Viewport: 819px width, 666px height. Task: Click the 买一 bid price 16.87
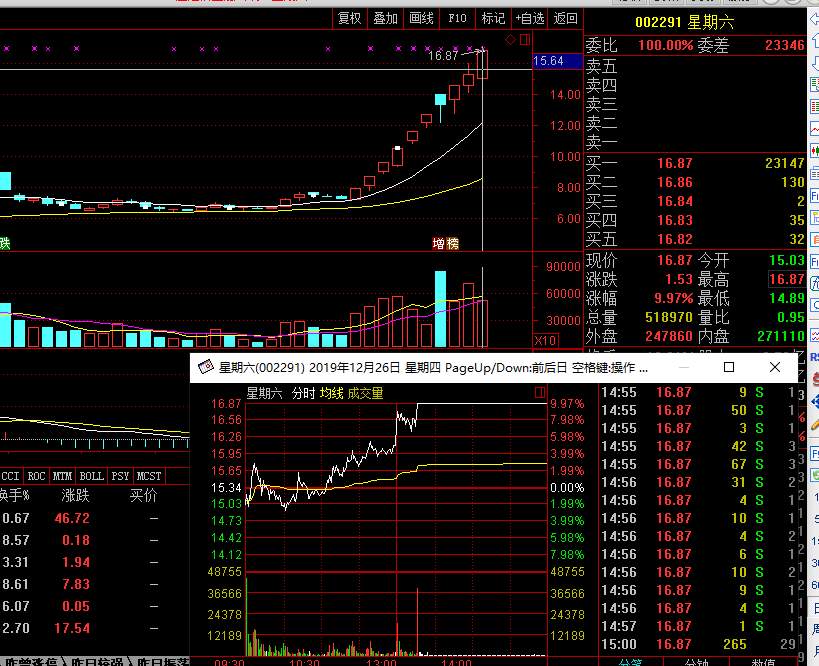(x=675, y=163)
